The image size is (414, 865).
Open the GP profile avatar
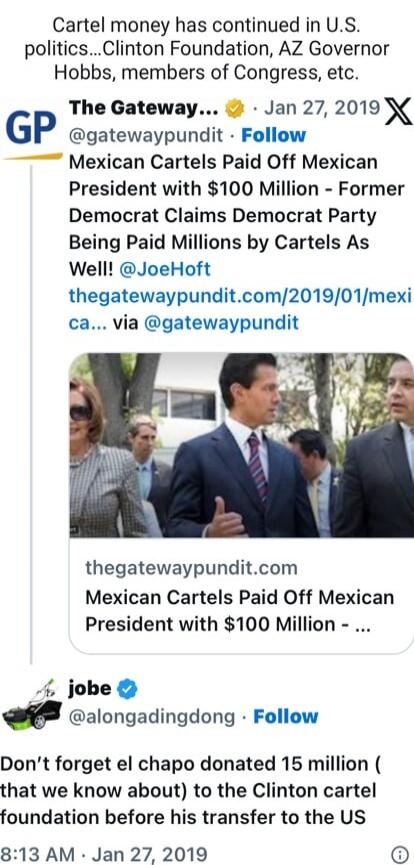click(31, 126)
